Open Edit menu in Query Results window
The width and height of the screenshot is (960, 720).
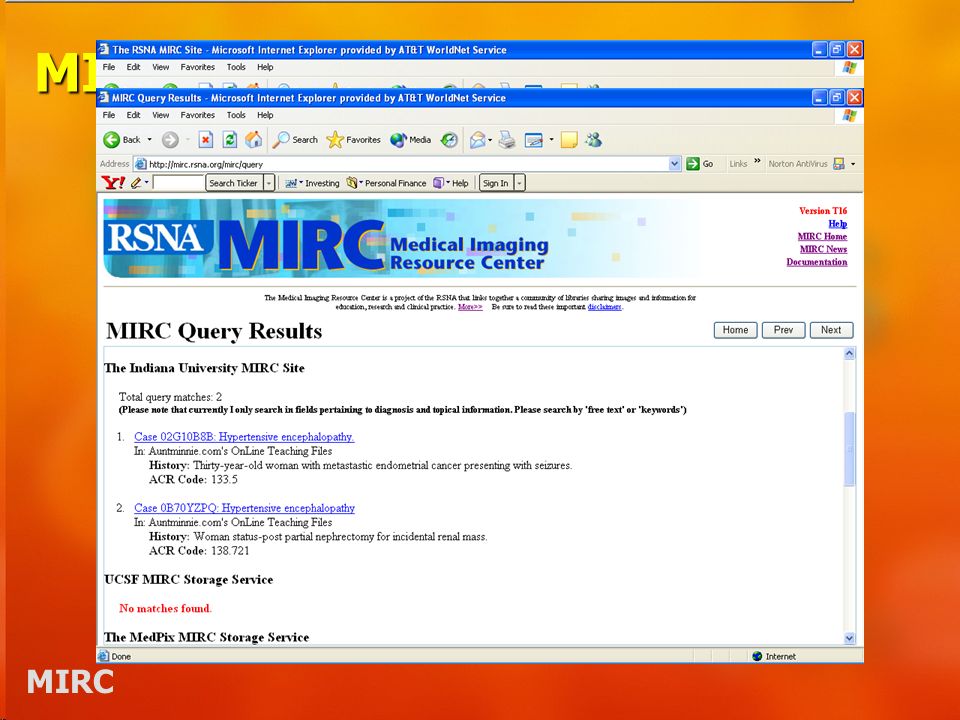tap(133, 114)
